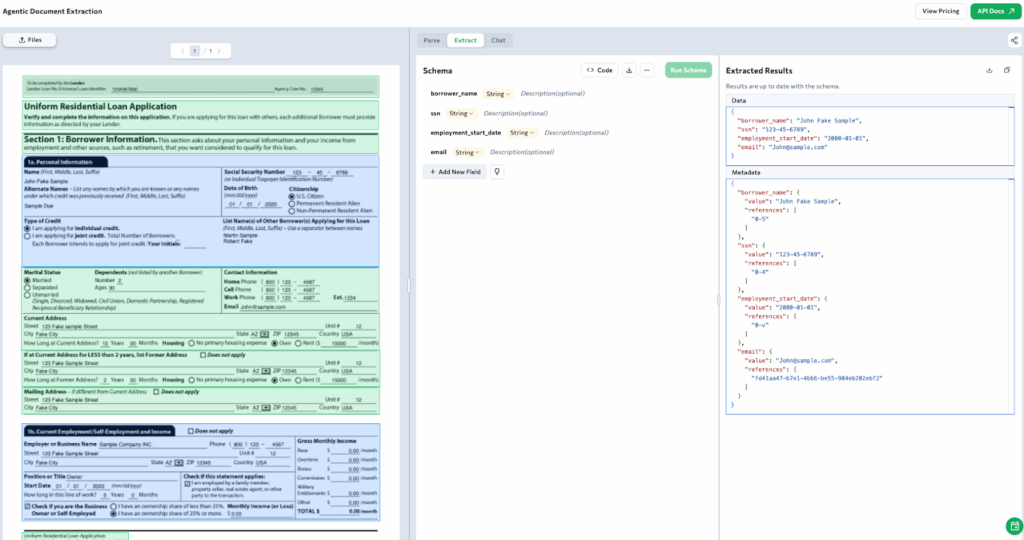Click the email description input field
This screenshot has height=540, width=1024.
pyautogui.click(x=522, y=152)
